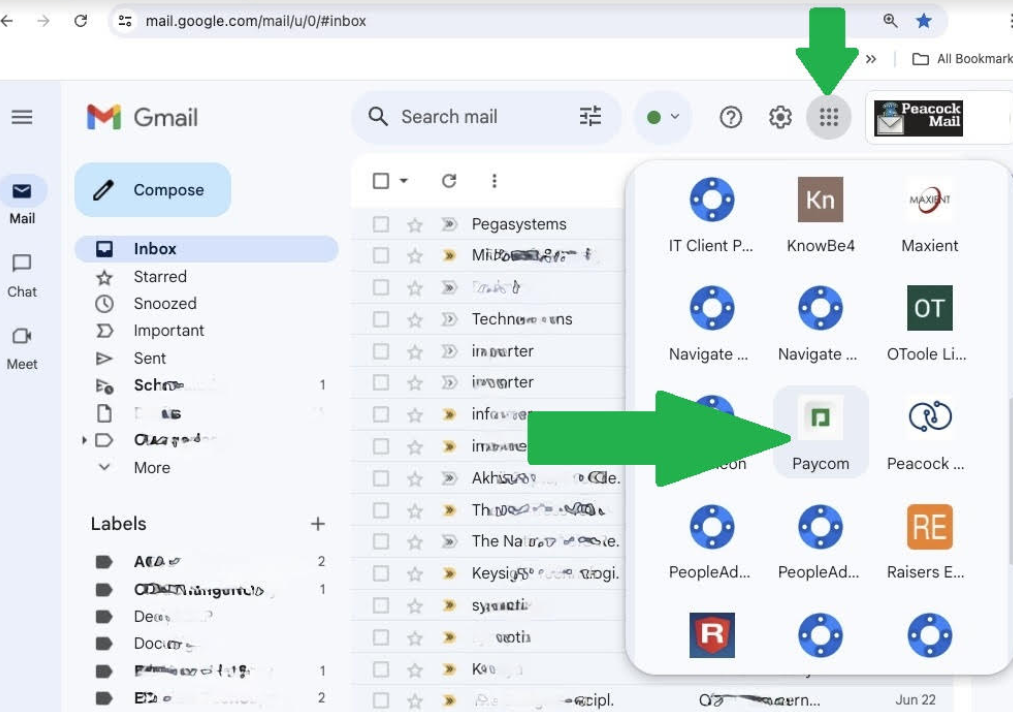Open Gmail settings gear
Image resolution: width=1013 pixels, height=712 pixels.
click(780, 118)
